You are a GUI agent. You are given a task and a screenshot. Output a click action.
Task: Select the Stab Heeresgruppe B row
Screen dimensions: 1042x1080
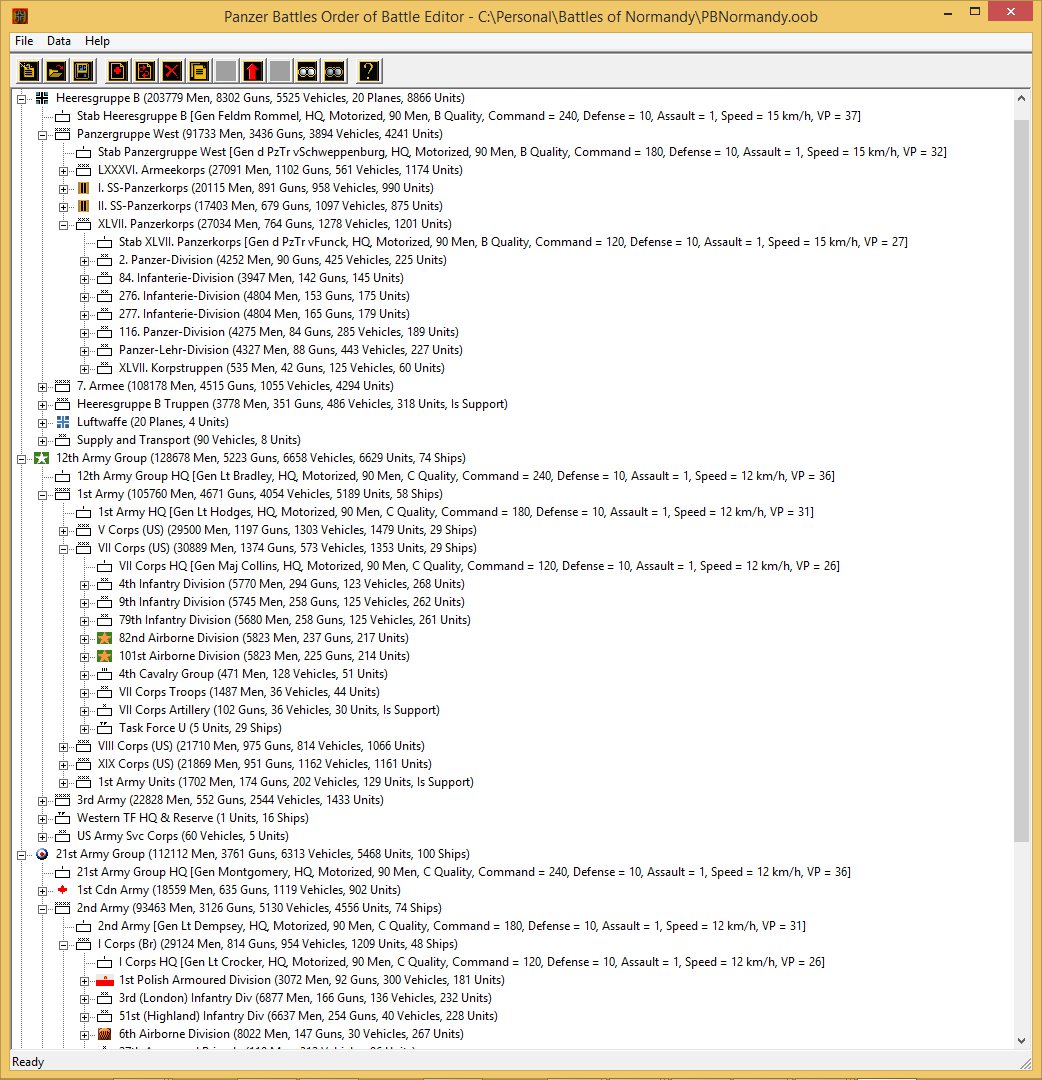click(468, 116)
